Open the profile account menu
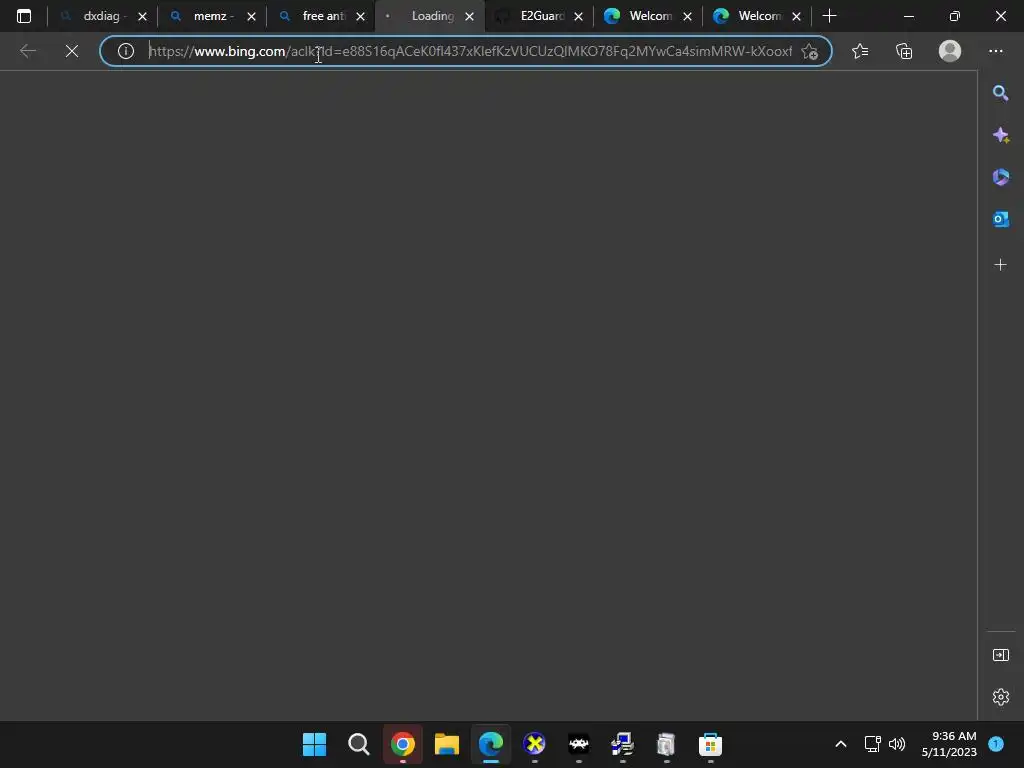 950,51
